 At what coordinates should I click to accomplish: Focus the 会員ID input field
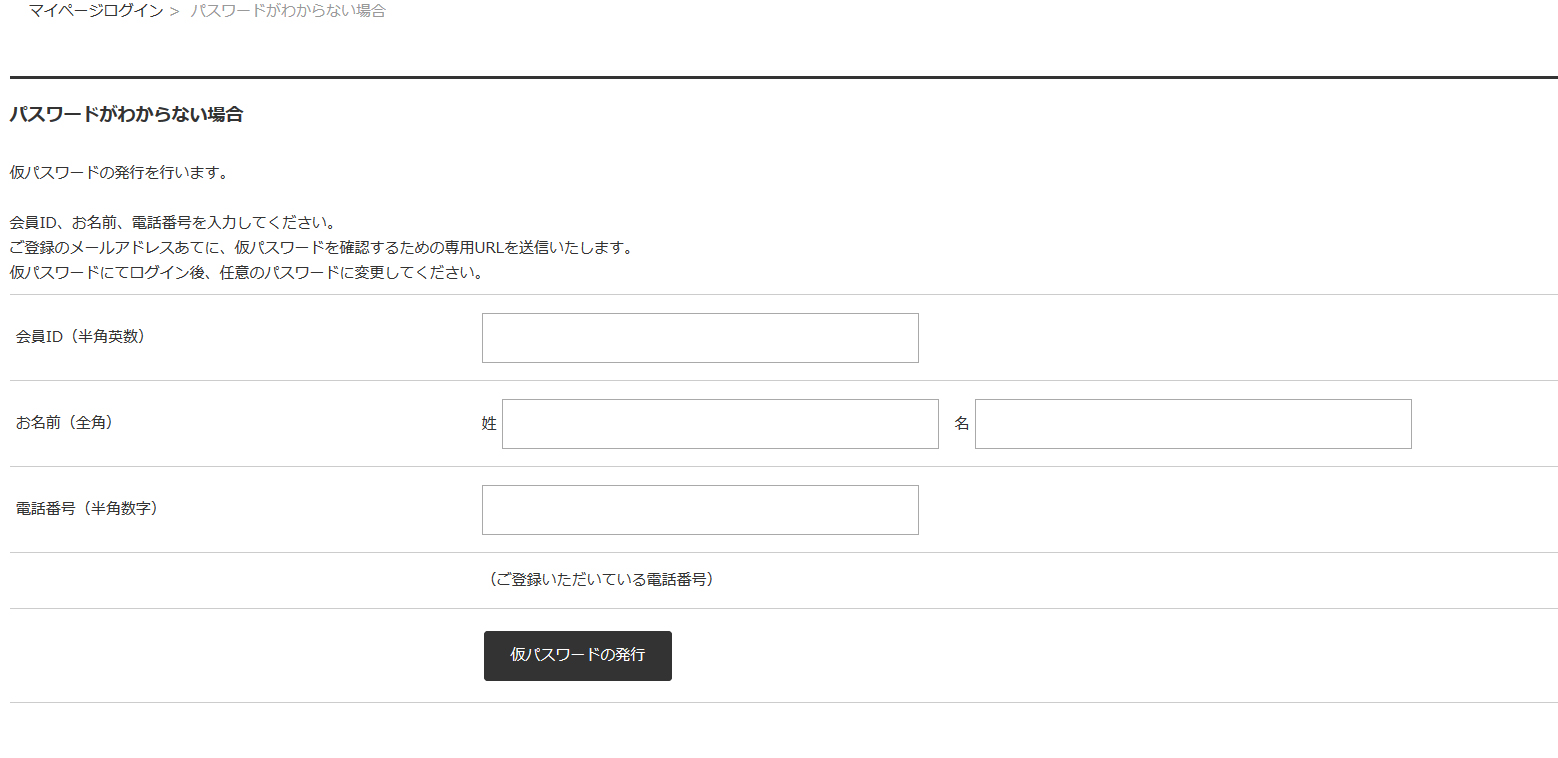tap(700, 338)
